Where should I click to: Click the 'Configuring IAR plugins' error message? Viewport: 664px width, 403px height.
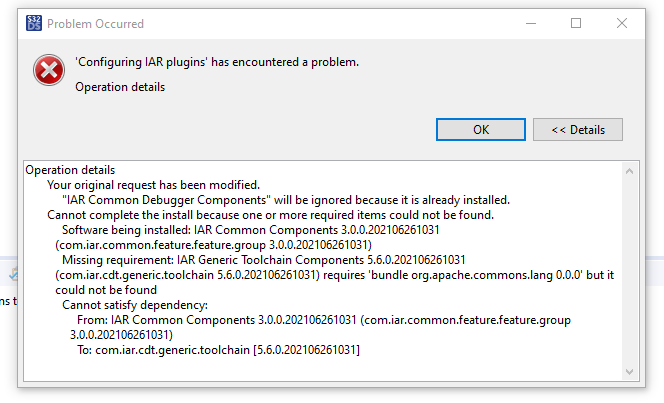point(217,63)
